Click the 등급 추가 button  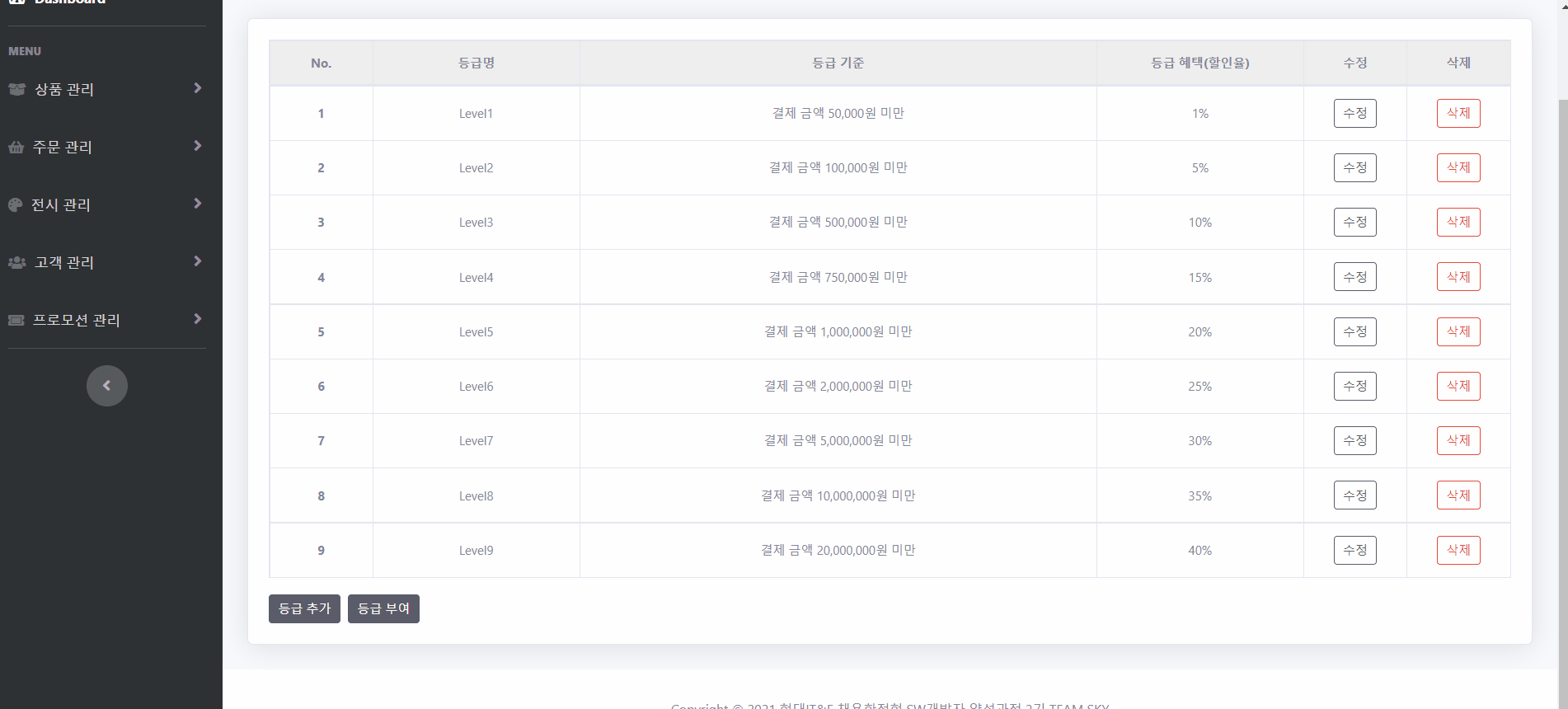point(303,608)
